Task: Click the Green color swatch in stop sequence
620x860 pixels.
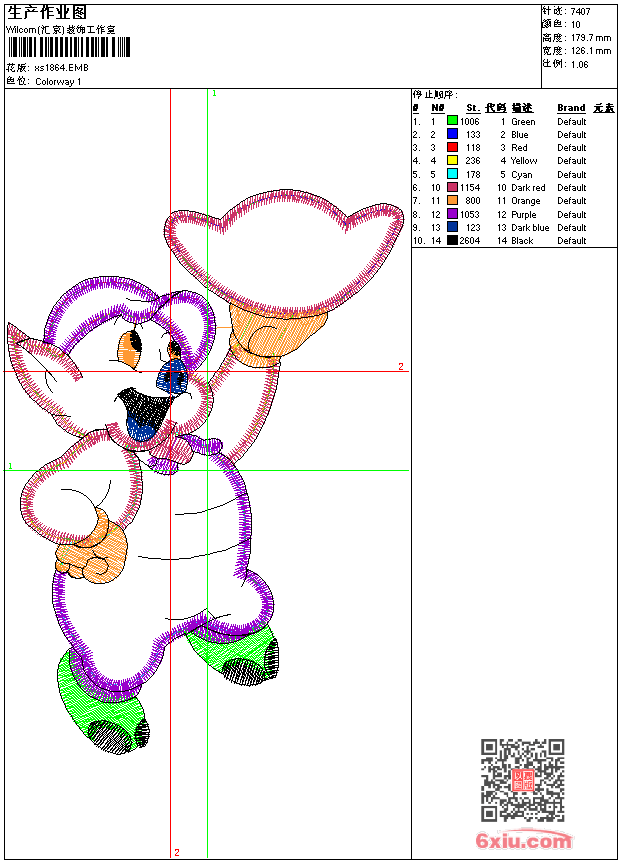Action: pyautogui.click(x=452, y=120)
